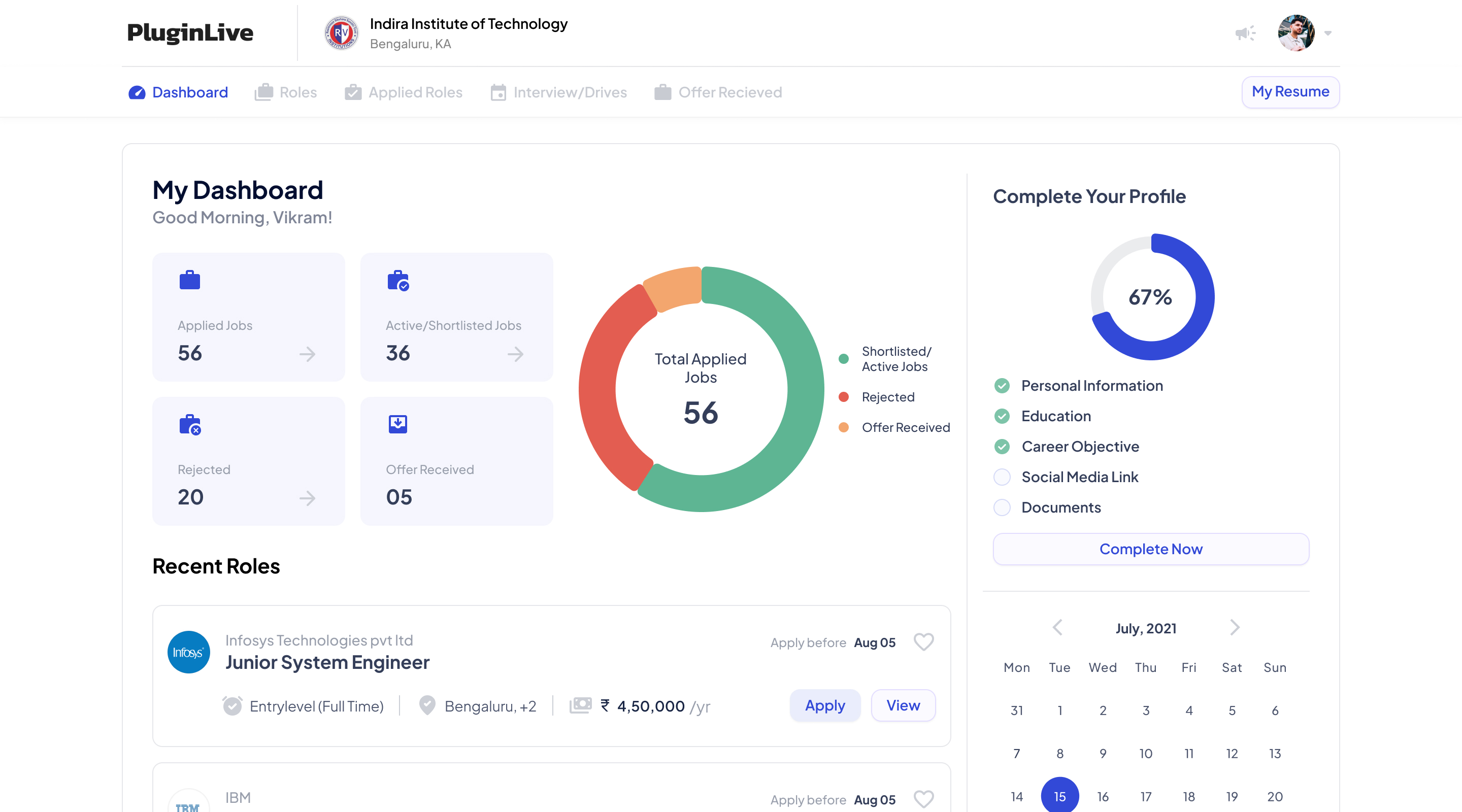Click the Offer Received download icon

click(x=398, y=424)
